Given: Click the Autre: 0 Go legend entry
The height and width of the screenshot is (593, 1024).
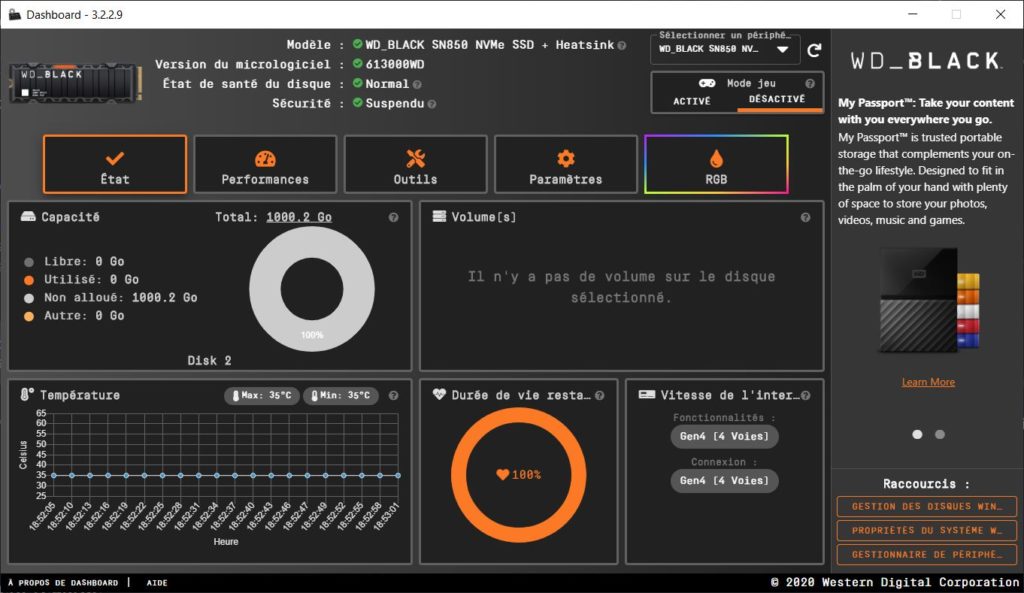Looking at the screenshot, I should coord(74,316).
